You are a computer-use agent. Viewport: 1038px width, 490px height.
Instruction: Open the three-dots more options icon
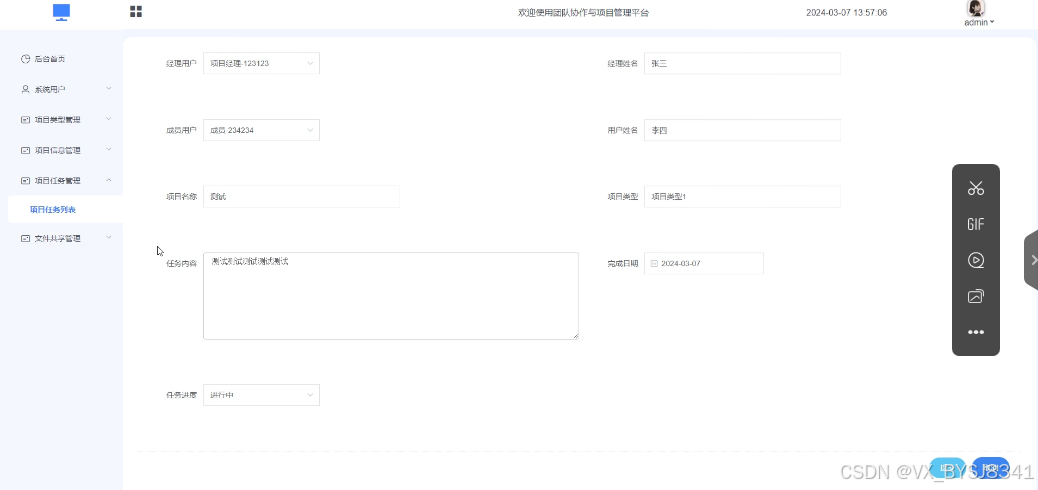click(976, 332)
